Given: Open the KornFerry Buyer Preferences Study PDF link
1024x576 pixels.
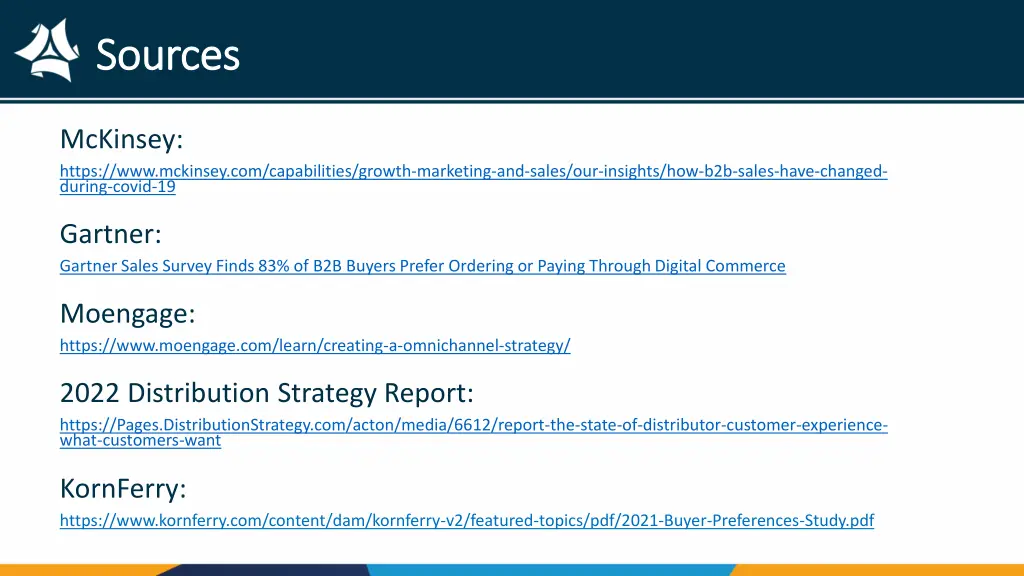Looking at the screenshot, I should click(x=467, y=520).
